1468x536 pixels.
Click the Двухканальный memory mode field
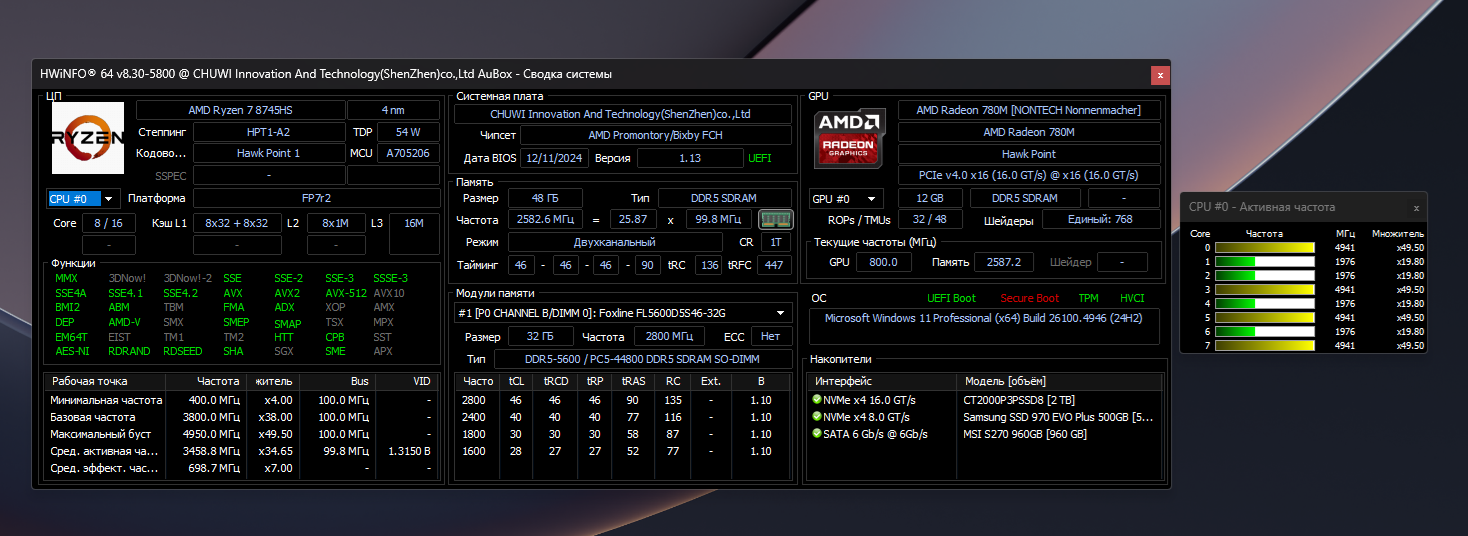click(x=615, y=242)
